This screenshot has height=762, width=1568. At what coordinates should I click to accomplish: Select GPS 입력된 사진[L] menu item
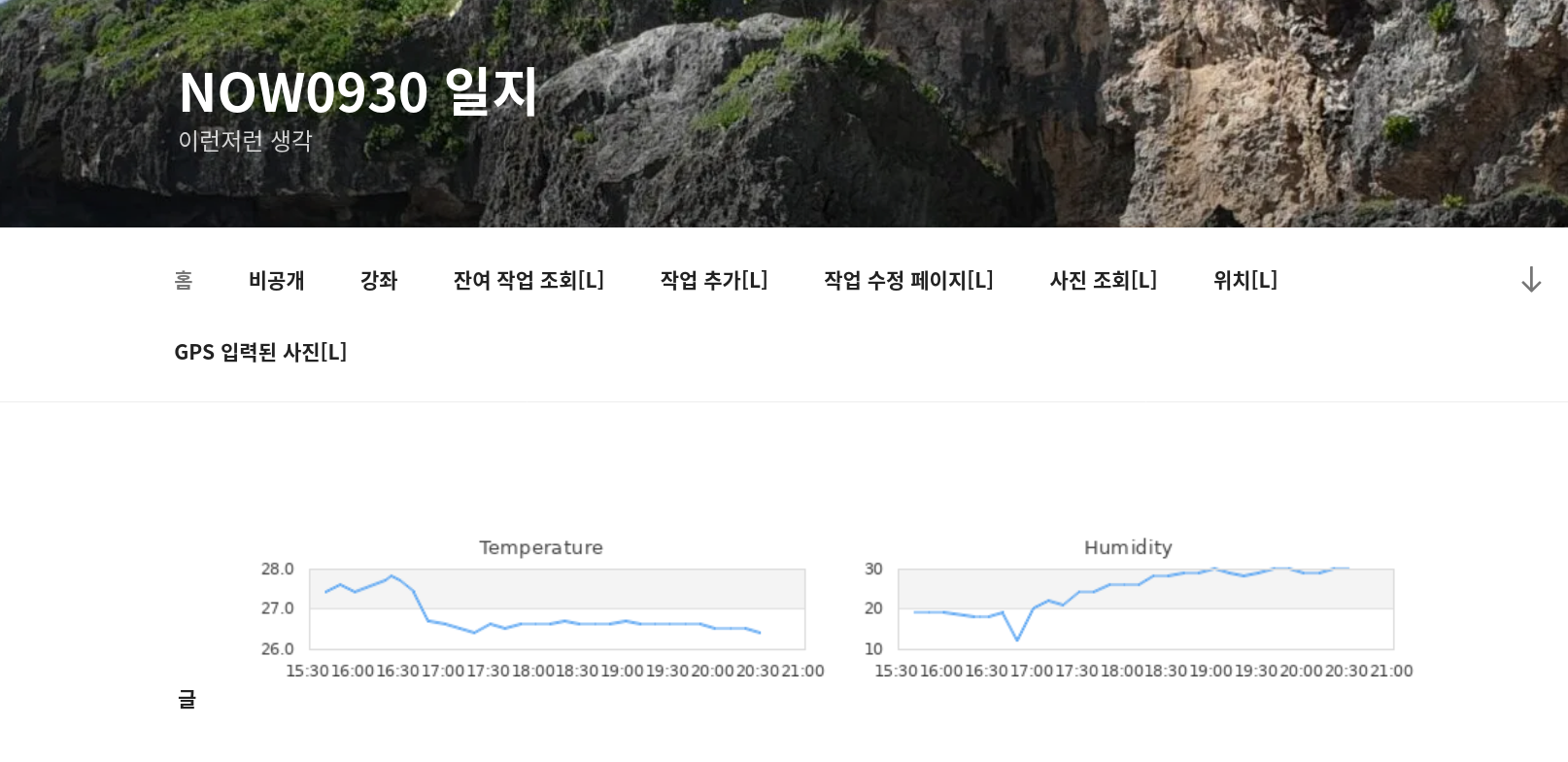pyautogui.click(x=260, y=352)
